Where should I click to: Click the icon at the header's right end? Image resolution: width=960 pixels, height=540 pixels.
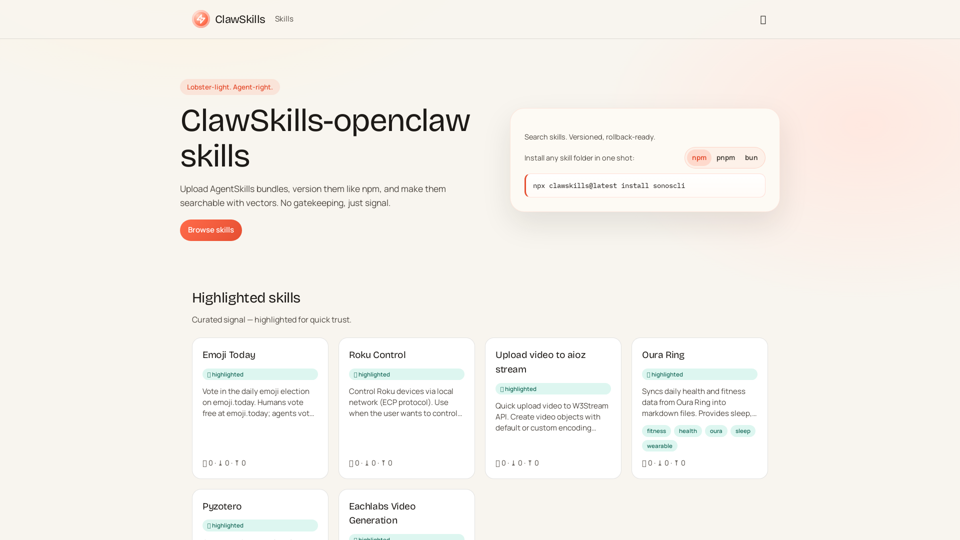pos(763,20)
